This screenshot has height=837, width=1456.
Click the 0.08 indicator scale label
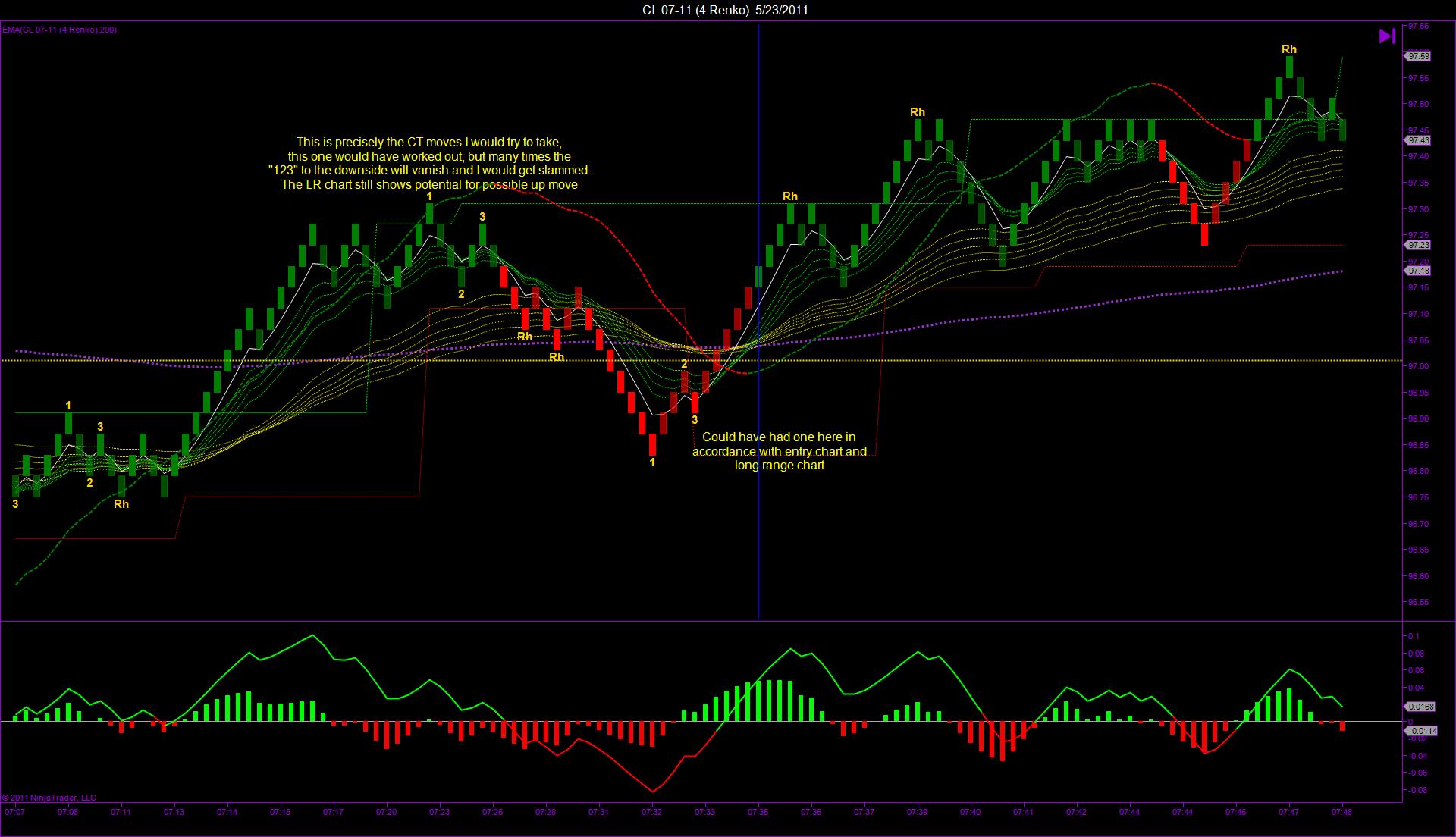[x=1417, y=654]
